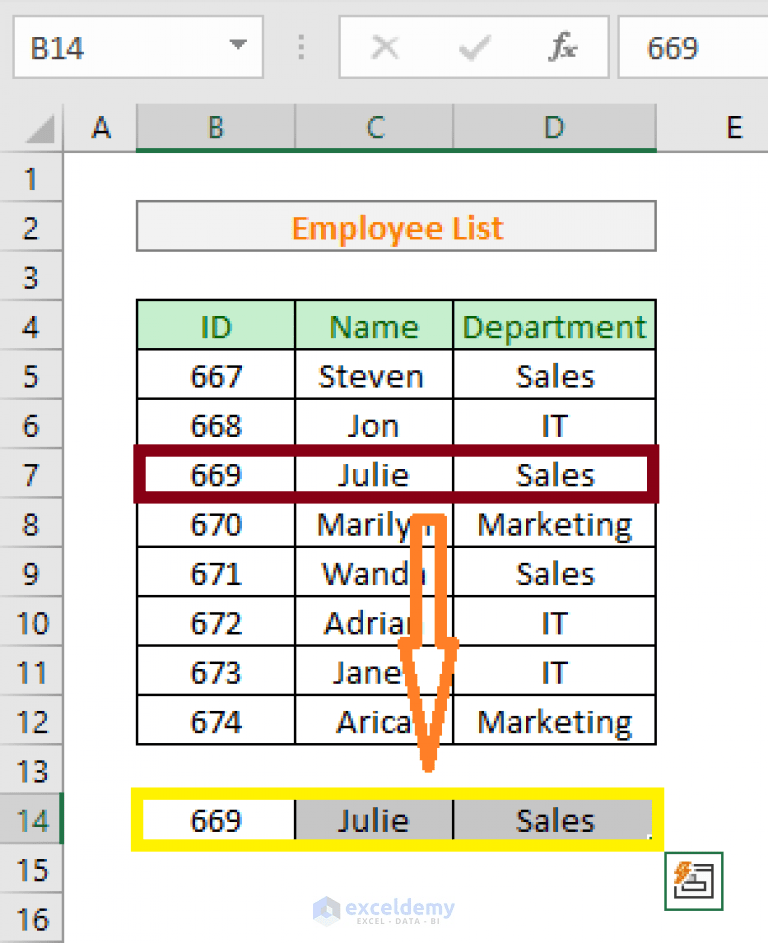768x943 pixels.
Task: Select row 14 header
Action: click(31, 820)
